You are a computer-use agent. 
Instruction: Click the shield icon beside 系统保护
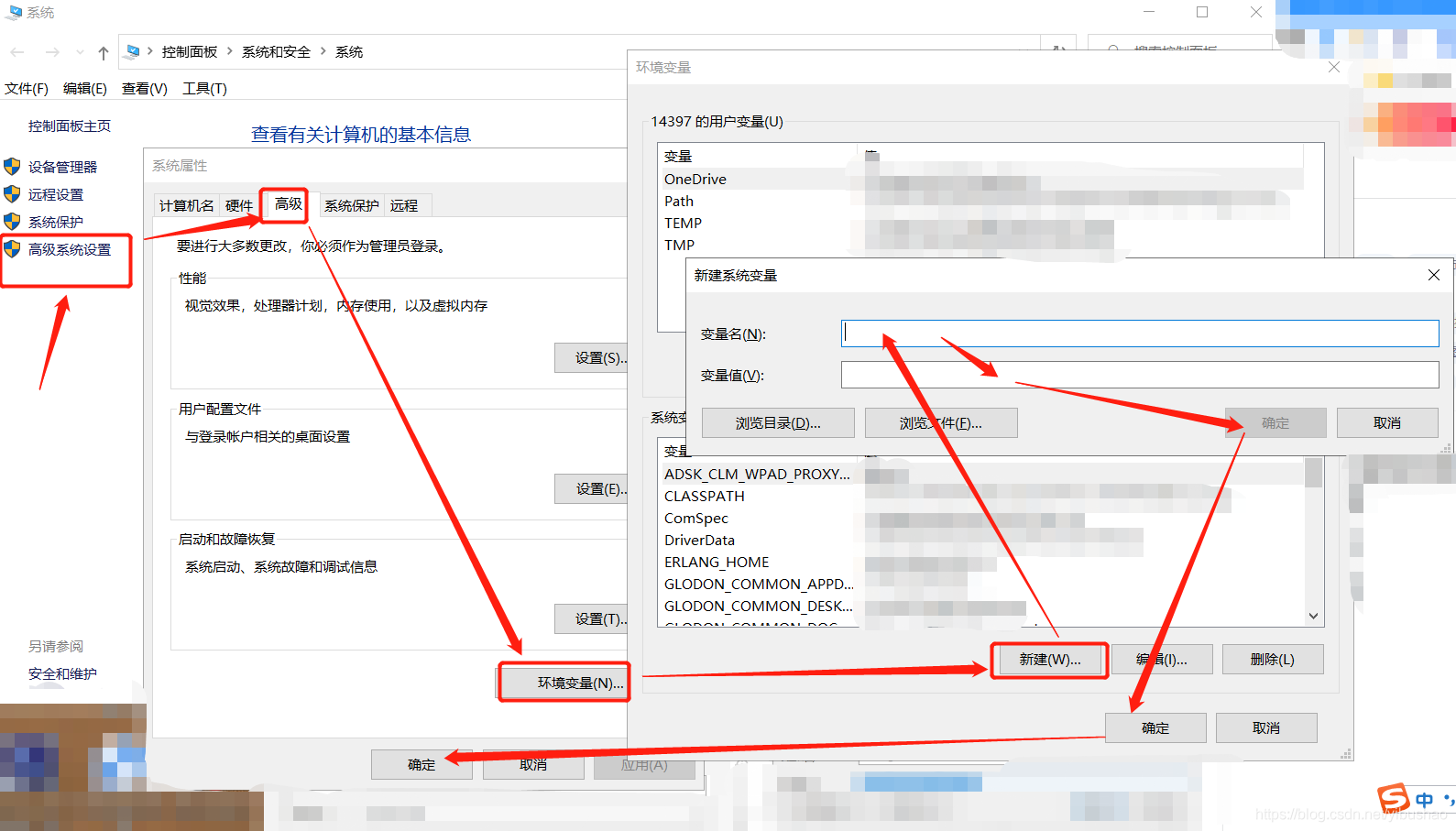coord(12,222)
